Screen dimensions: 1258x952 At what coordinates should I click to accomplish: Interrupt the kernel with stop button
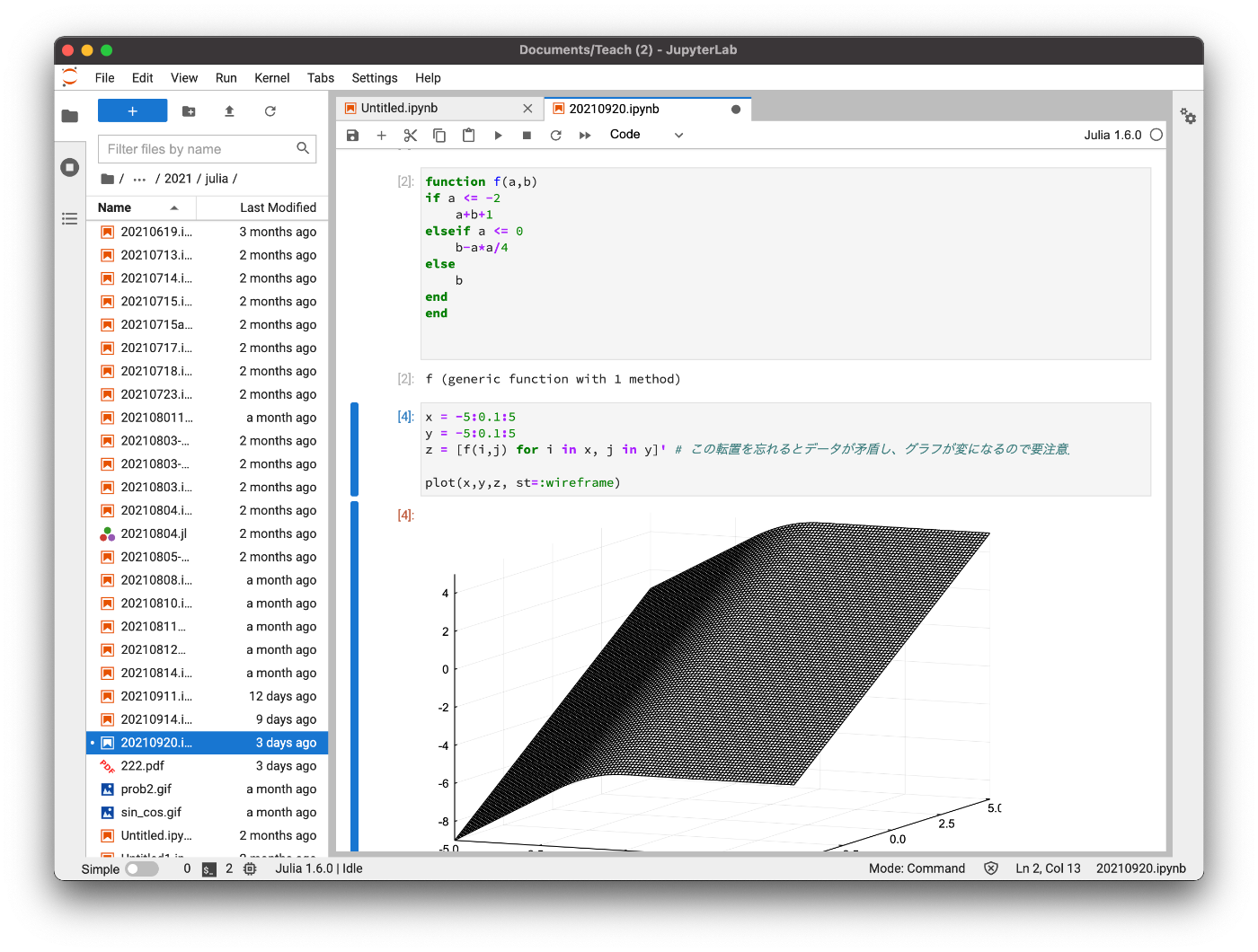click(527, 135)
